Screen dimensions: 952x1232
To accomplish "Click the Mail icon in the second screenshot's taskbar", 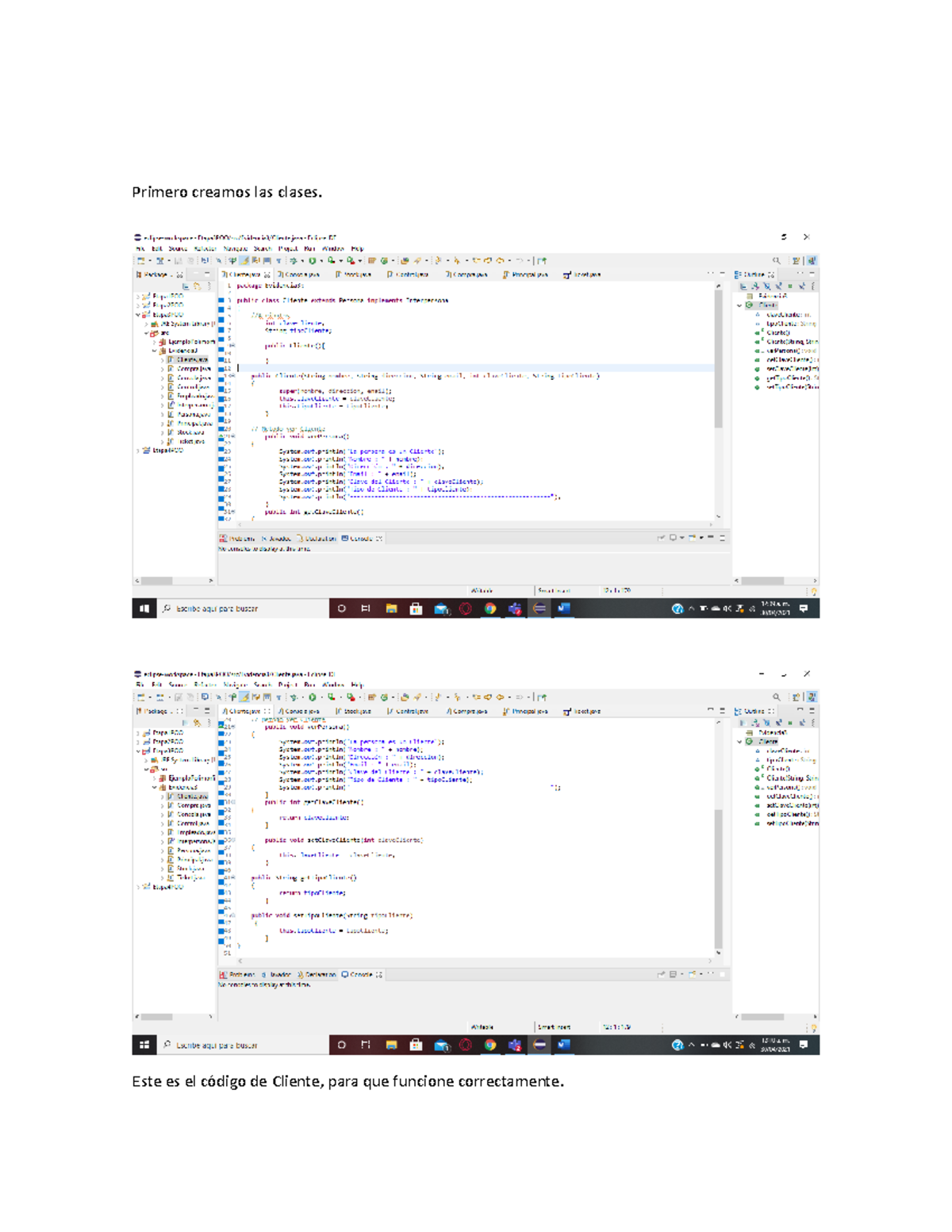I will click(441, 1045).
